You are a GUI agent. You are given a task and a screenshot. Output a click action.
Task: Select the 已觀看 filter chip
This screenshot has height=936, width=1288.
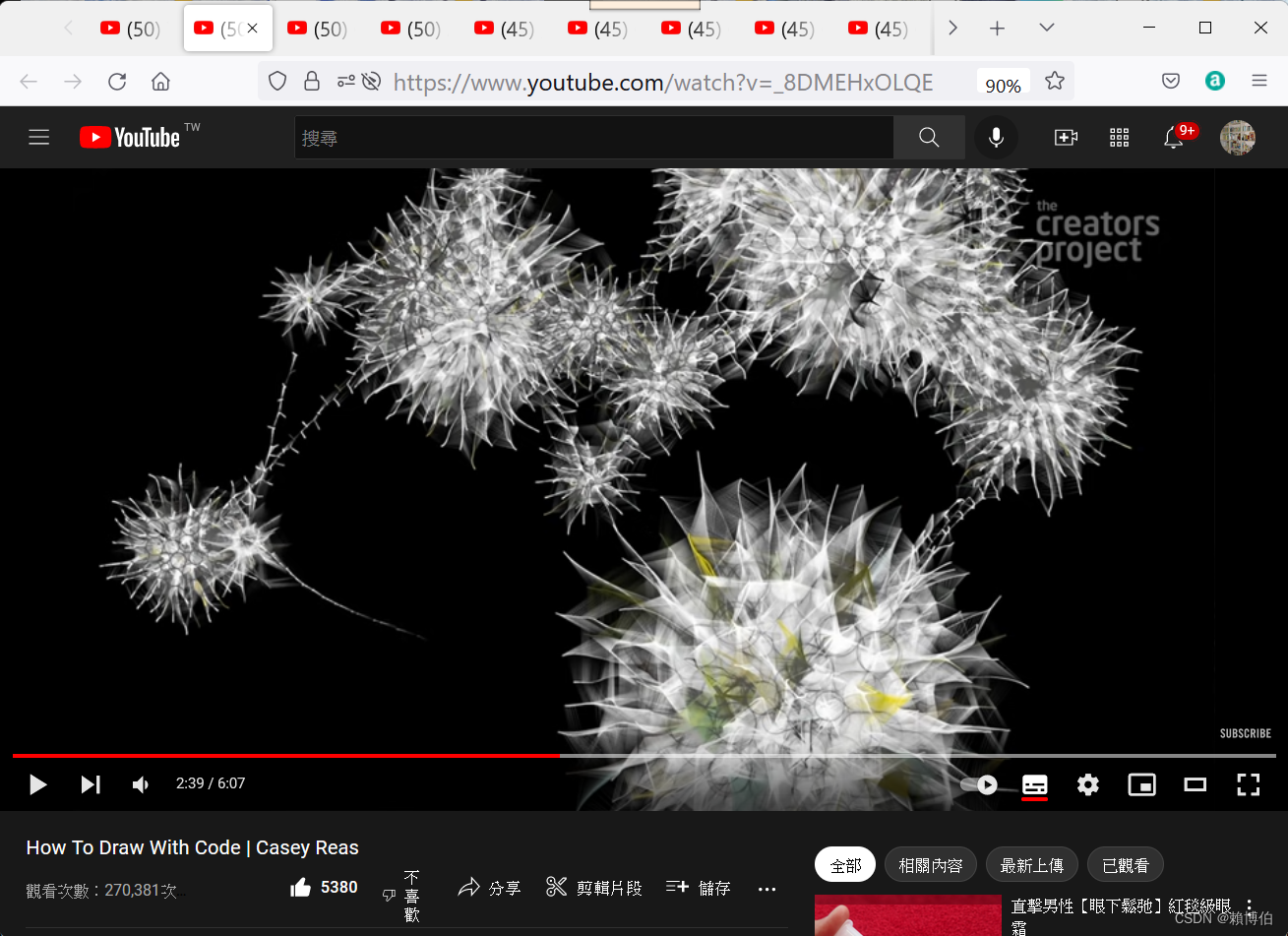pos(1126,865)
